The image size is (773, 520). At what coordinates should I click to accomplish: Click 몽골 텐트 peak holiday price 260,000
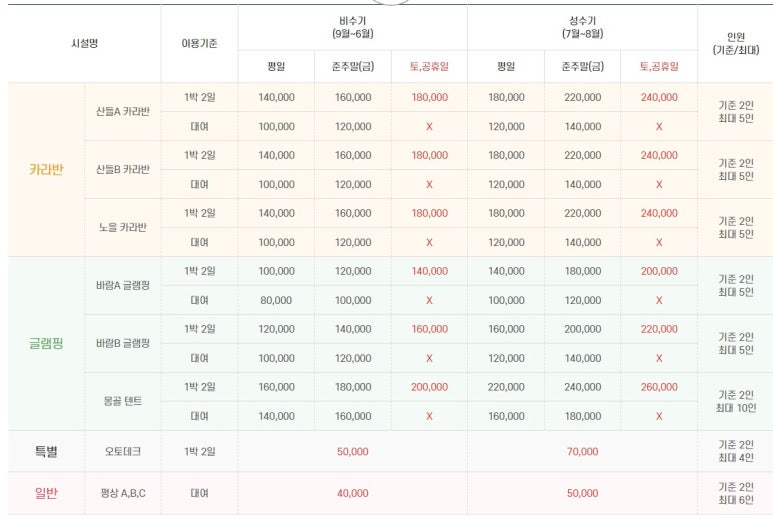pos(659,387)
